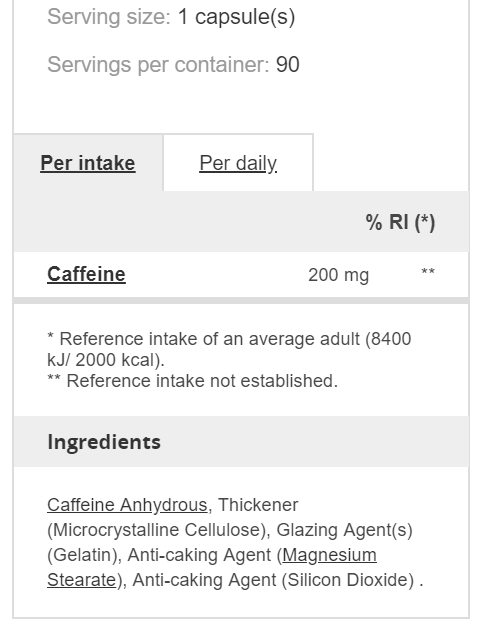The image size is (477, 624).
Task: Switch to the Per intake tab
Action: click(88, 163)
